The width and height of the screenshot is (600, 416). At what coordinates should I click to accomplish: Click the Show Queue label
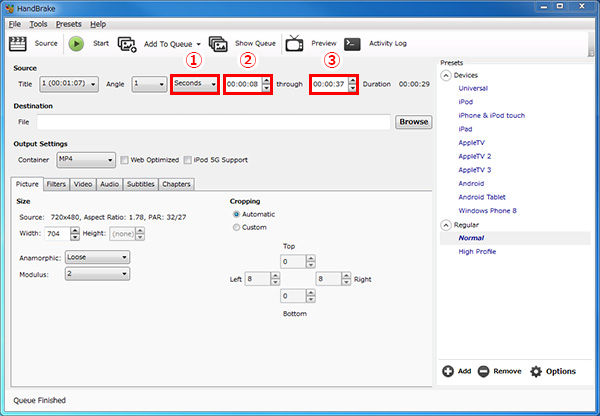[x=255, y=44]
